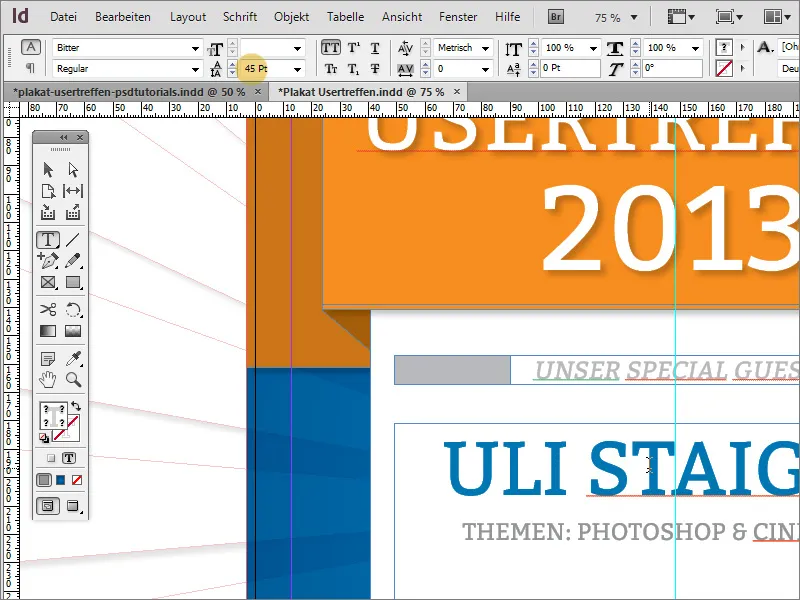Choose the Gradient Feather tool

73,331
